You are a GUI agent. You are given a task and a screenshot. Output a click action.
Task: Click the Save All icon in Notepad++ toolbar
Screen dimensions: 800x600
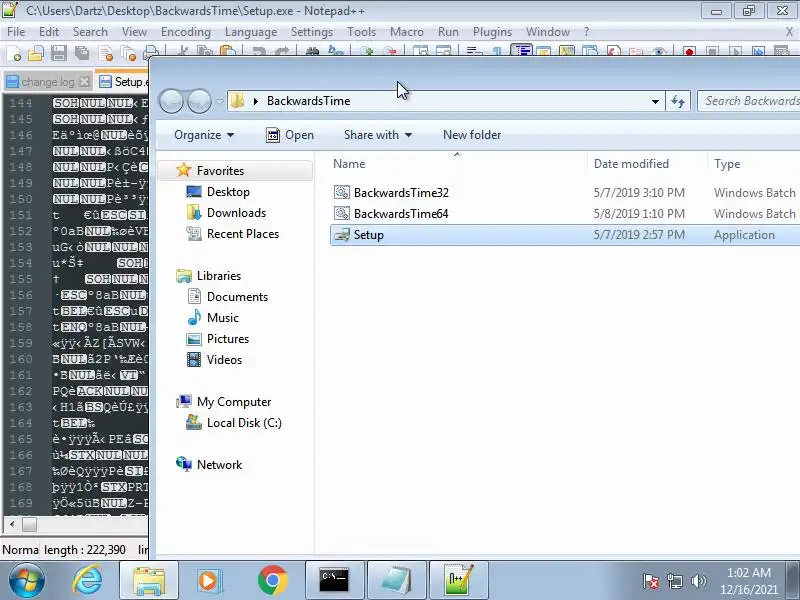[82, 53]
